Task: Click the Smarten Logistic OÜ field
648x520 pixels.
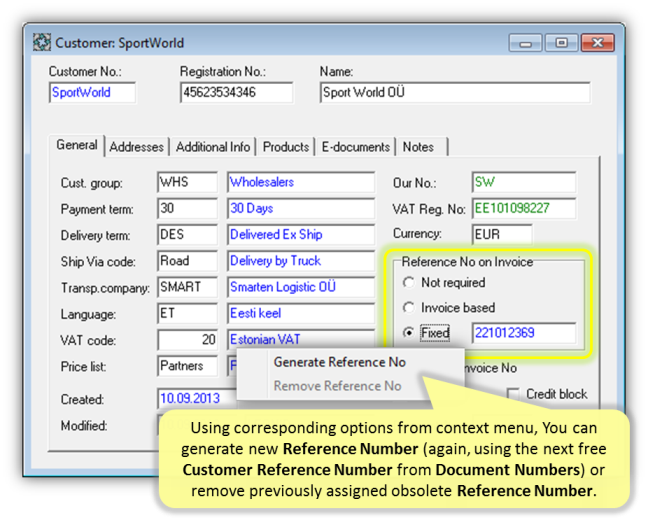Action: click(x=301, y=287)
